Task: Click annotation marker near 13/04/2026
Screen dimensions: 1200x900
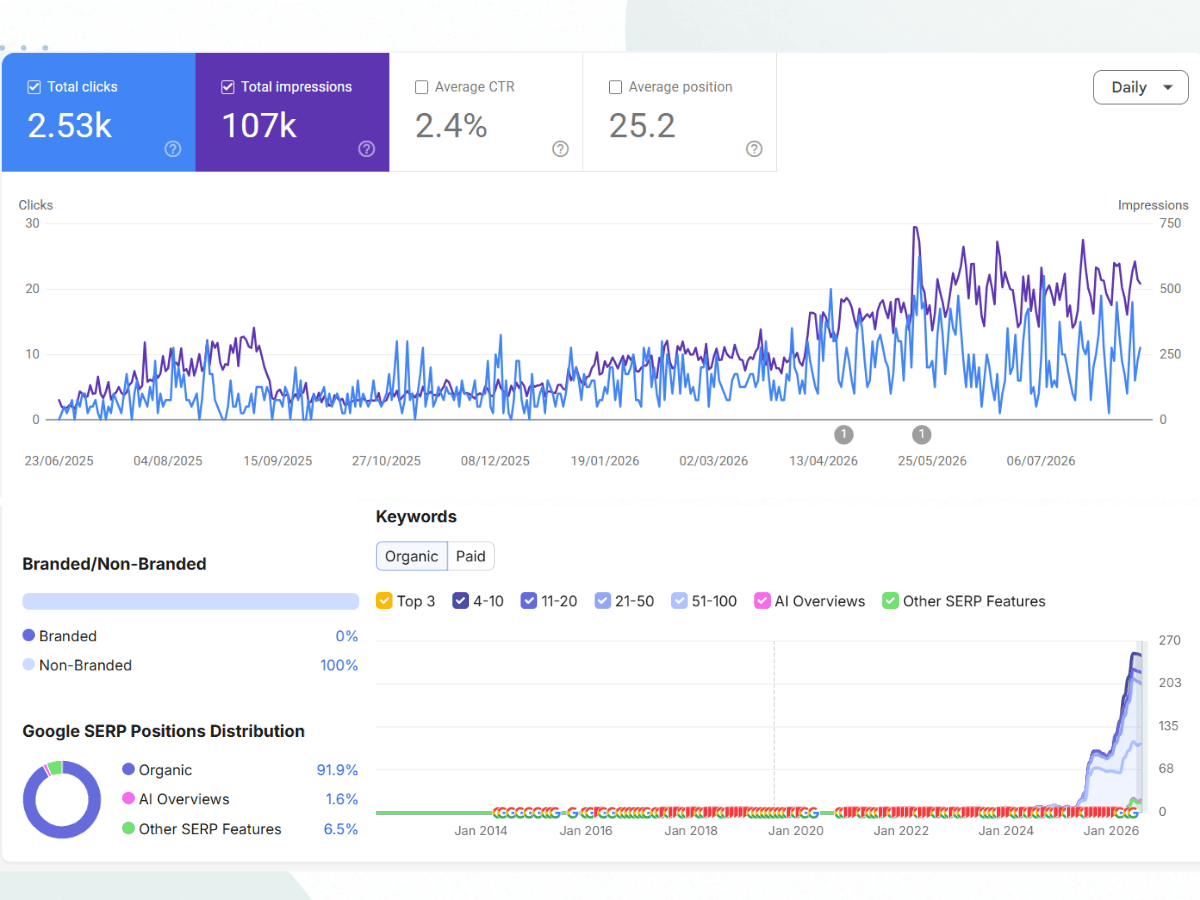Action: coord(844,434)
